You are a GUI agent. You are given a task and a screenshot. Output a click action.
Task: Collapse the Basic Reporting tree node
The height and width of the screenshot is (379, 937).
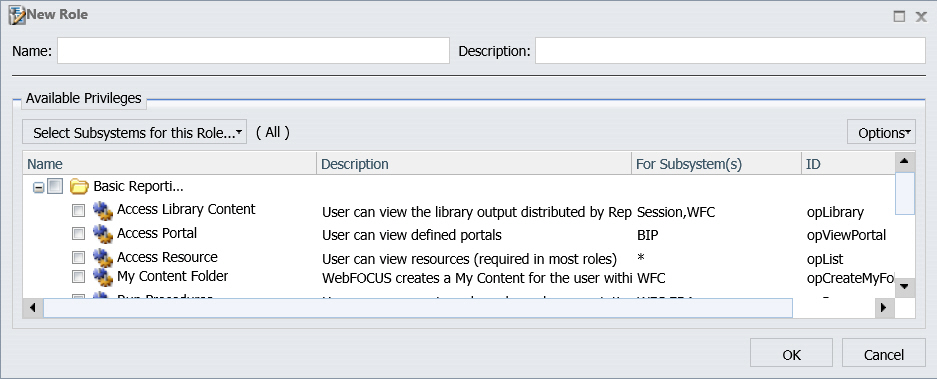(38, 188)
